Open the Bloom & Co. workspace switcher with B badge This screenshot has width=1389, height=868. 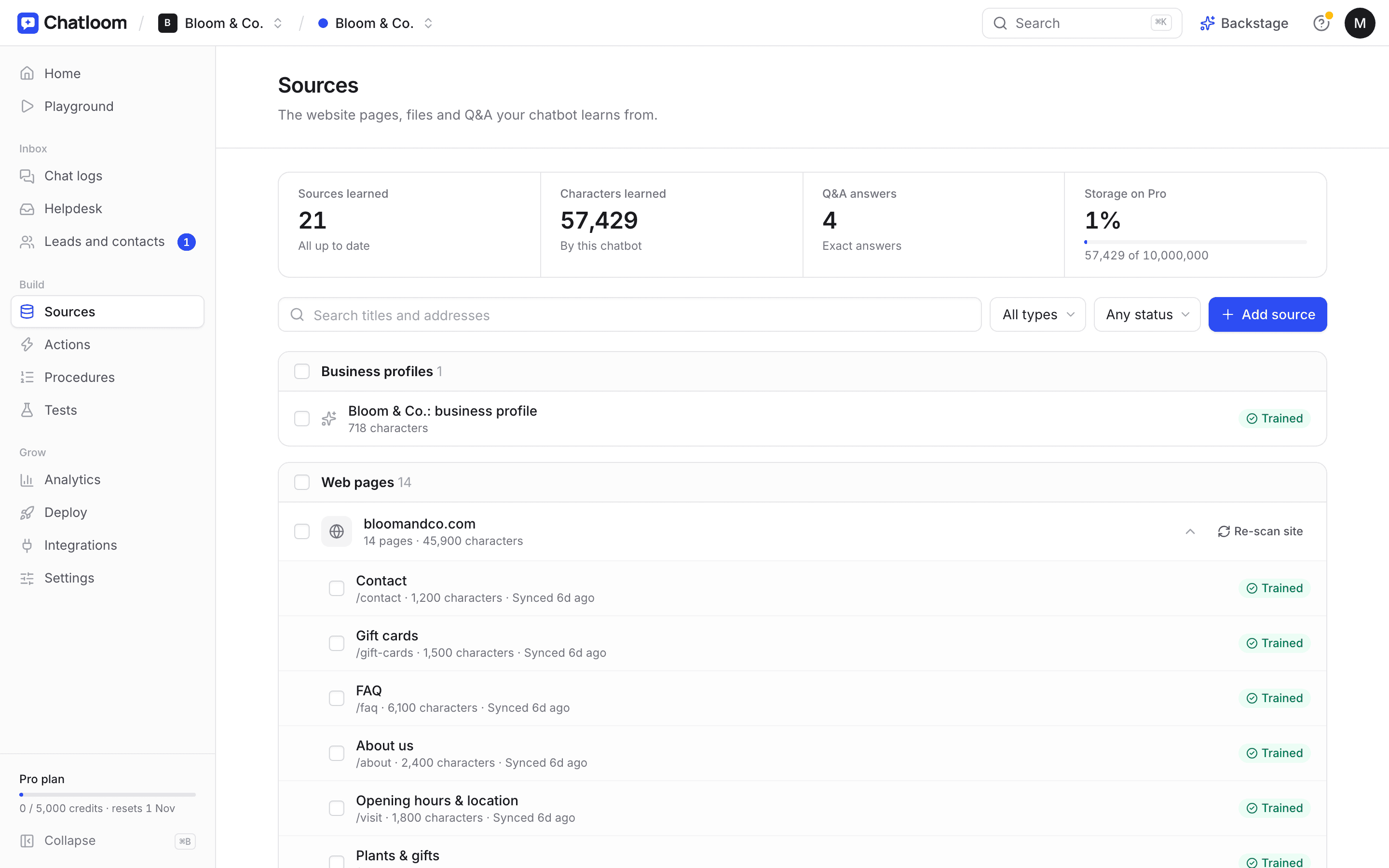(220, 23)
